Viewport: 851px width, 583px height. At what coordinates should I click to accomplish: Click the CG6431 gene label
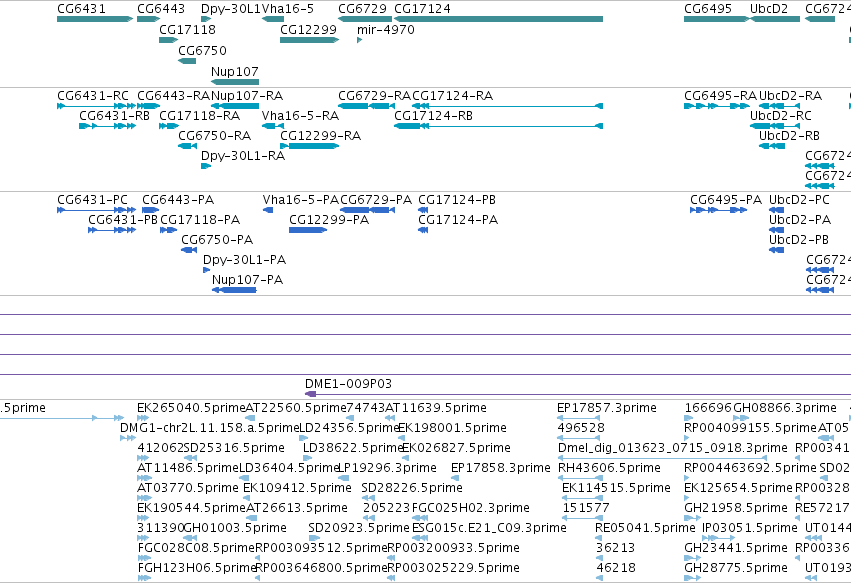[81, 9]
